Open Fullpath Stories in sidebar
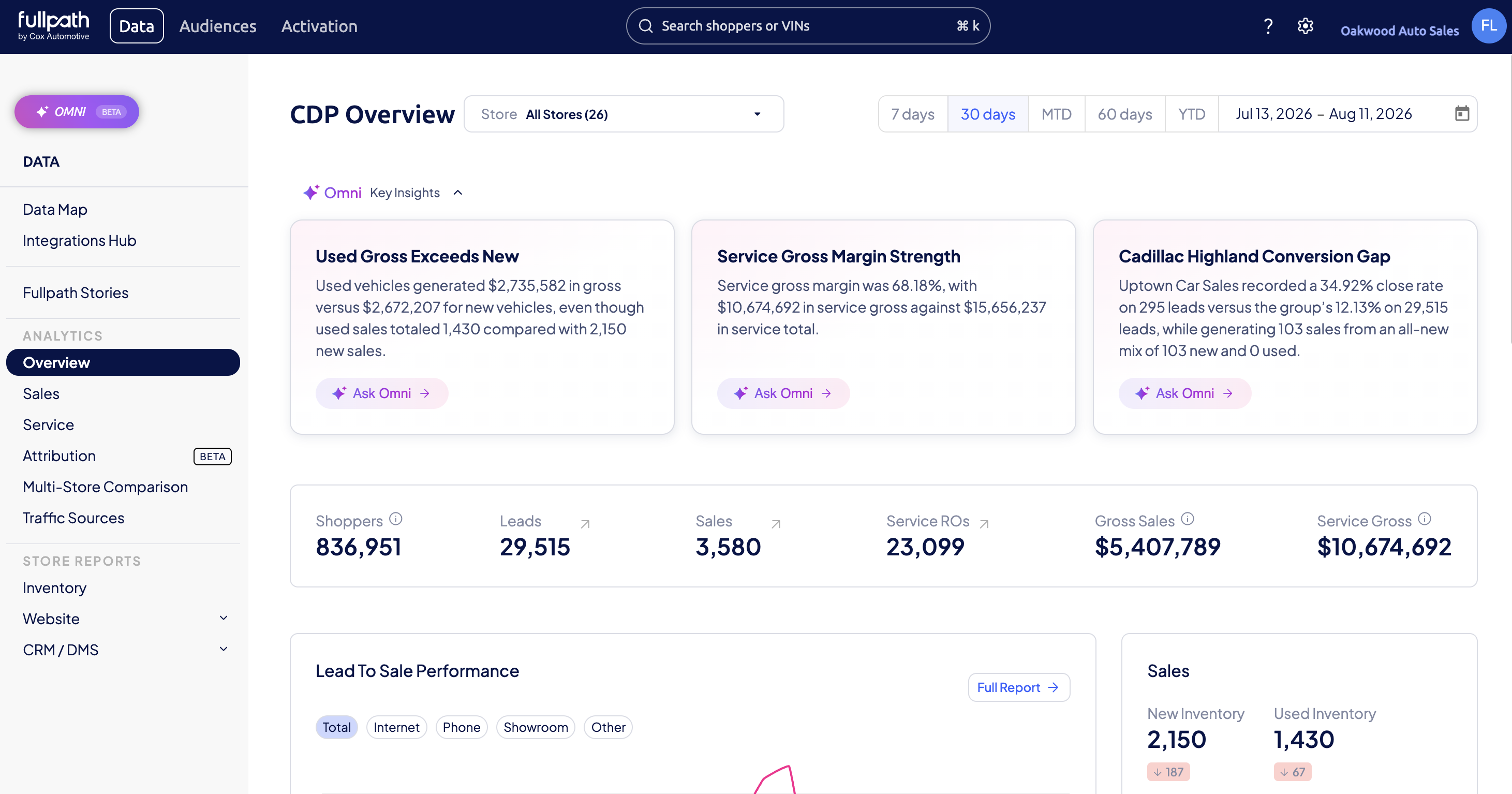This screenshot has height=794, width=1512. pos(76,293)
